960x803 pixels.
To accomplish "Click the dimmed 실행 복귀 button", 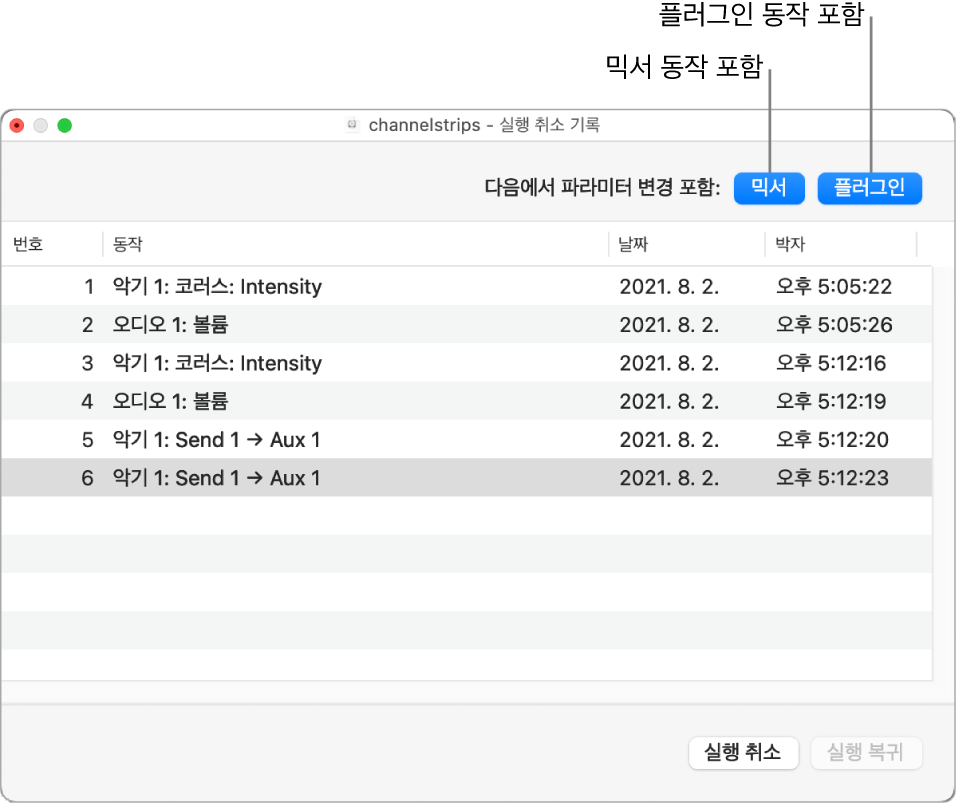I will [x=865, y=752].
